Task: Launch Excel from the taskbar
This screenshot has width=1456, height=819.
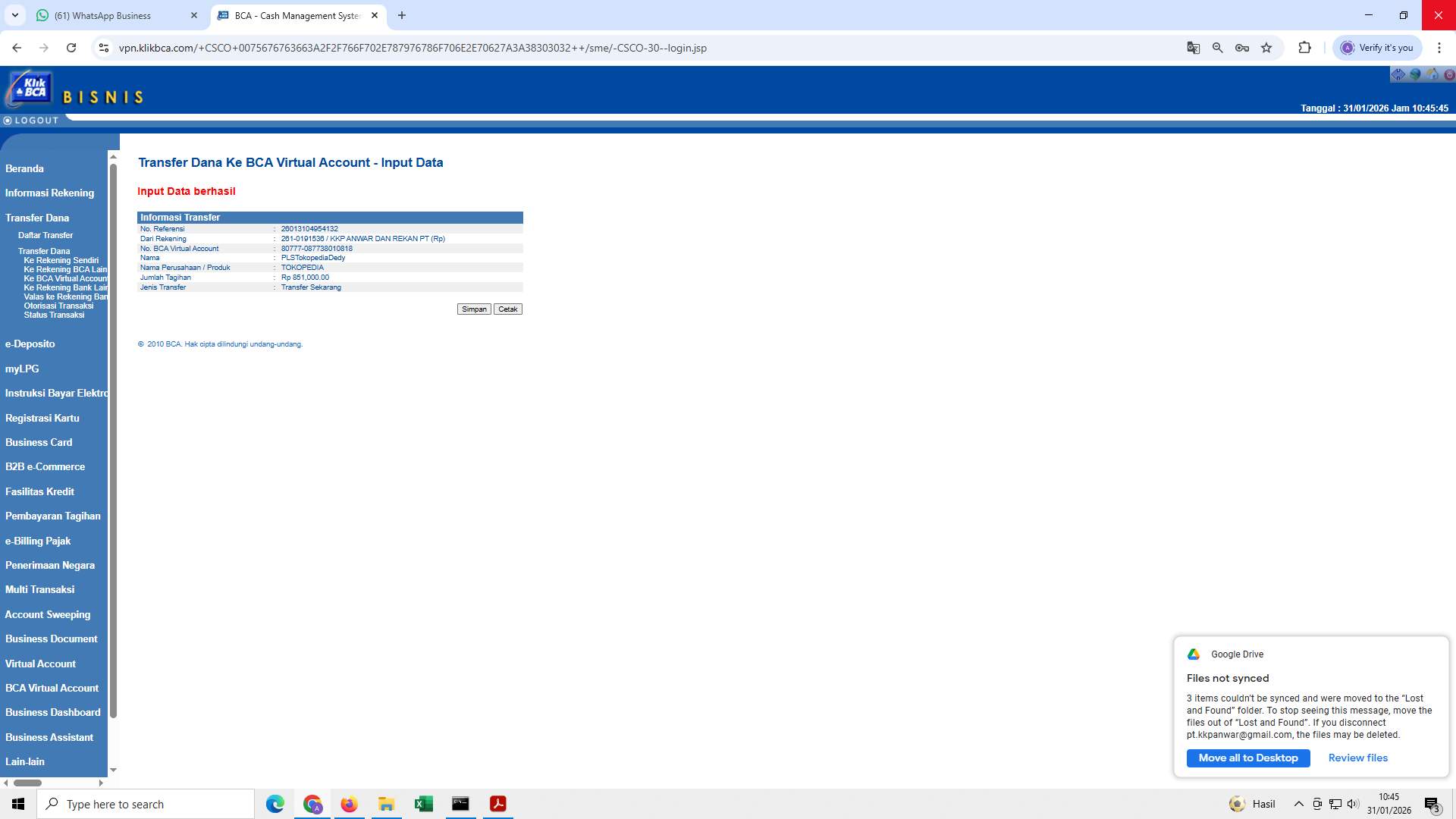Action: [x=423, y=804]
